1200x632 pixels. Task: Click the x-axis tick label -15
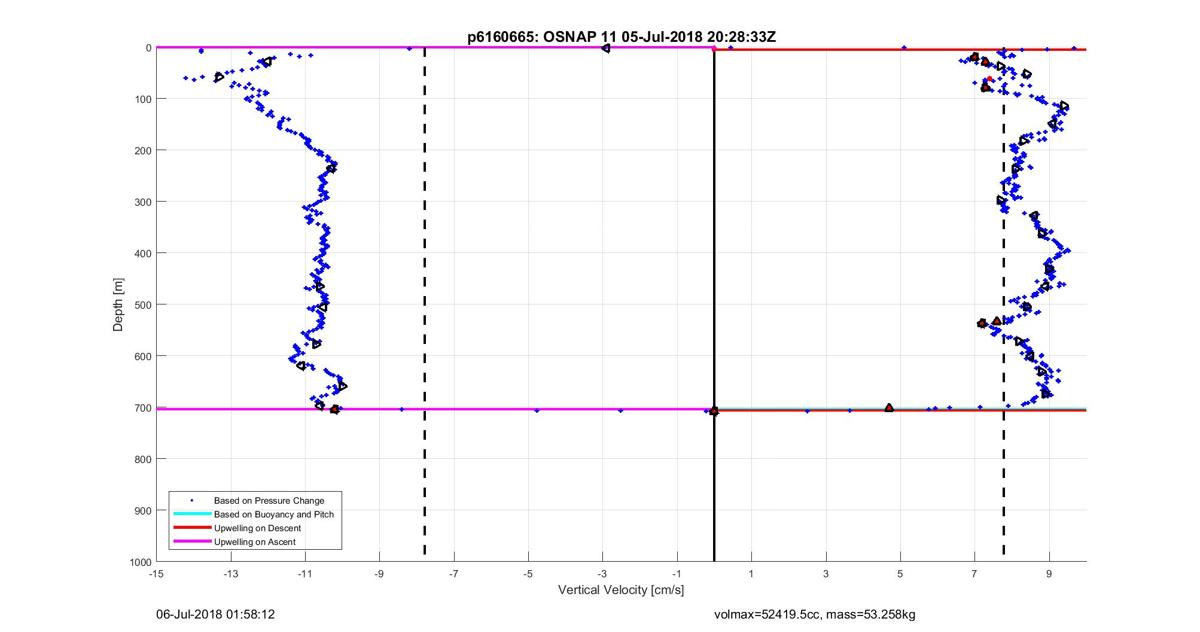156,574
